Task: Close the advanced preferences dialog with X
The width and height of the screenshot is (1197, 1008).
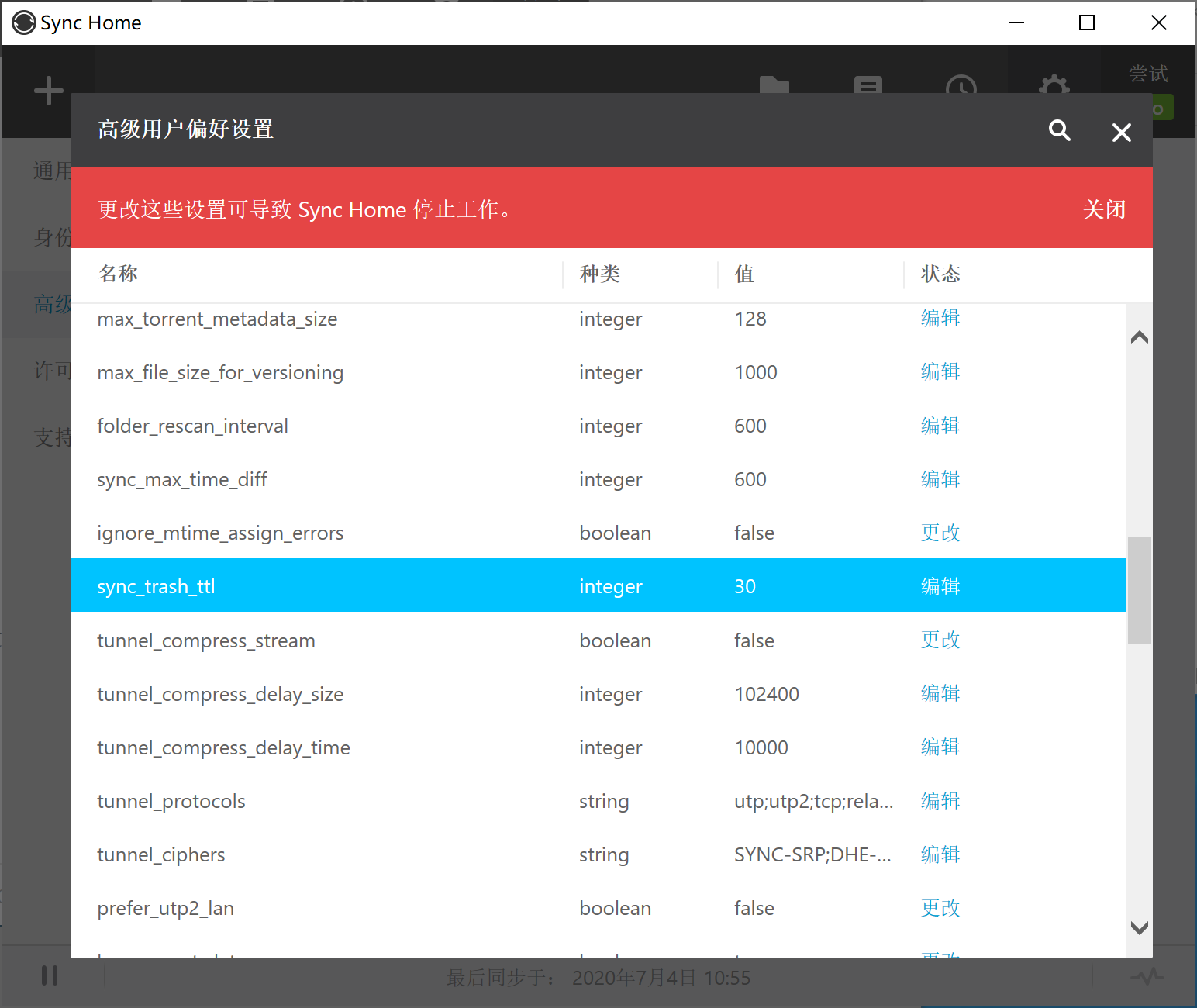Action: (x=1121, y=133)
